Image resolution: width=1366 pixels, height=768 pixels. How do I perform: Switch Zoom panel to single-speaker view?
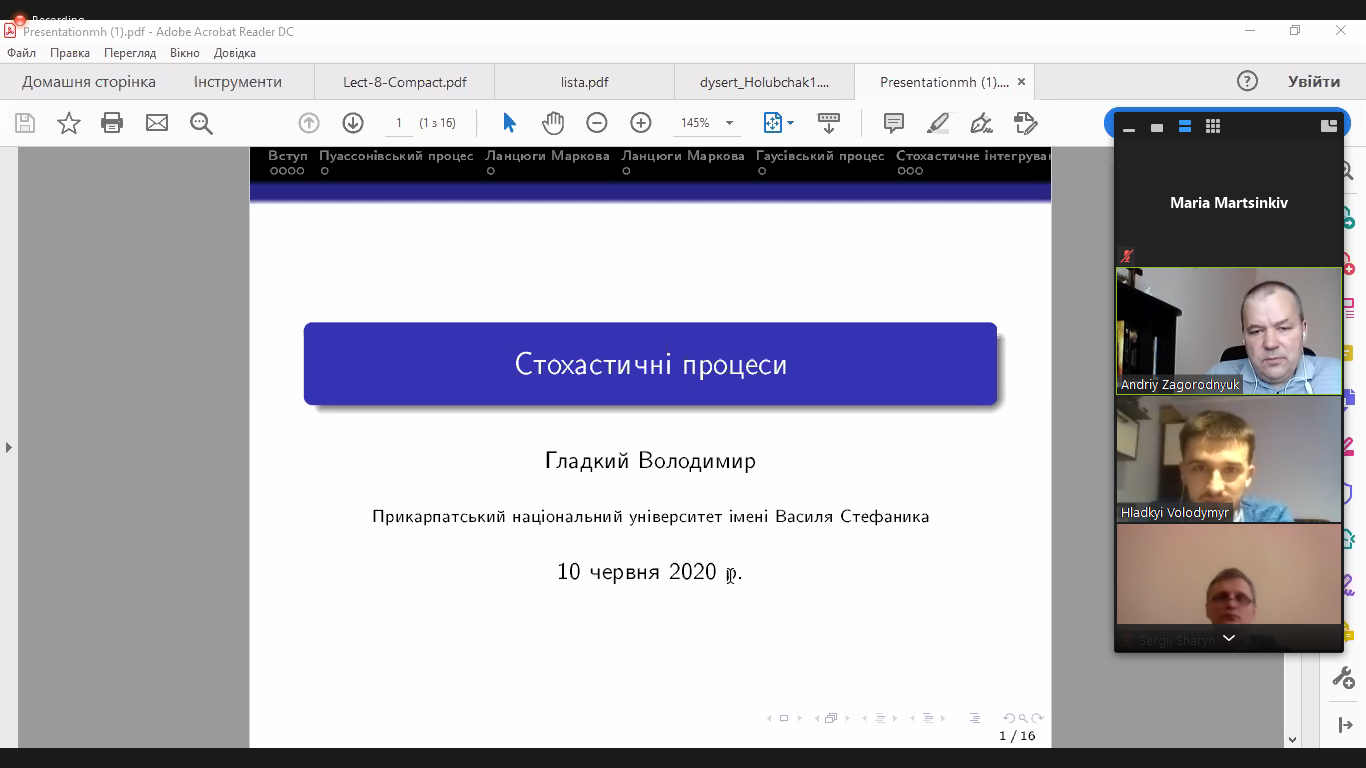click(1157, 127)
